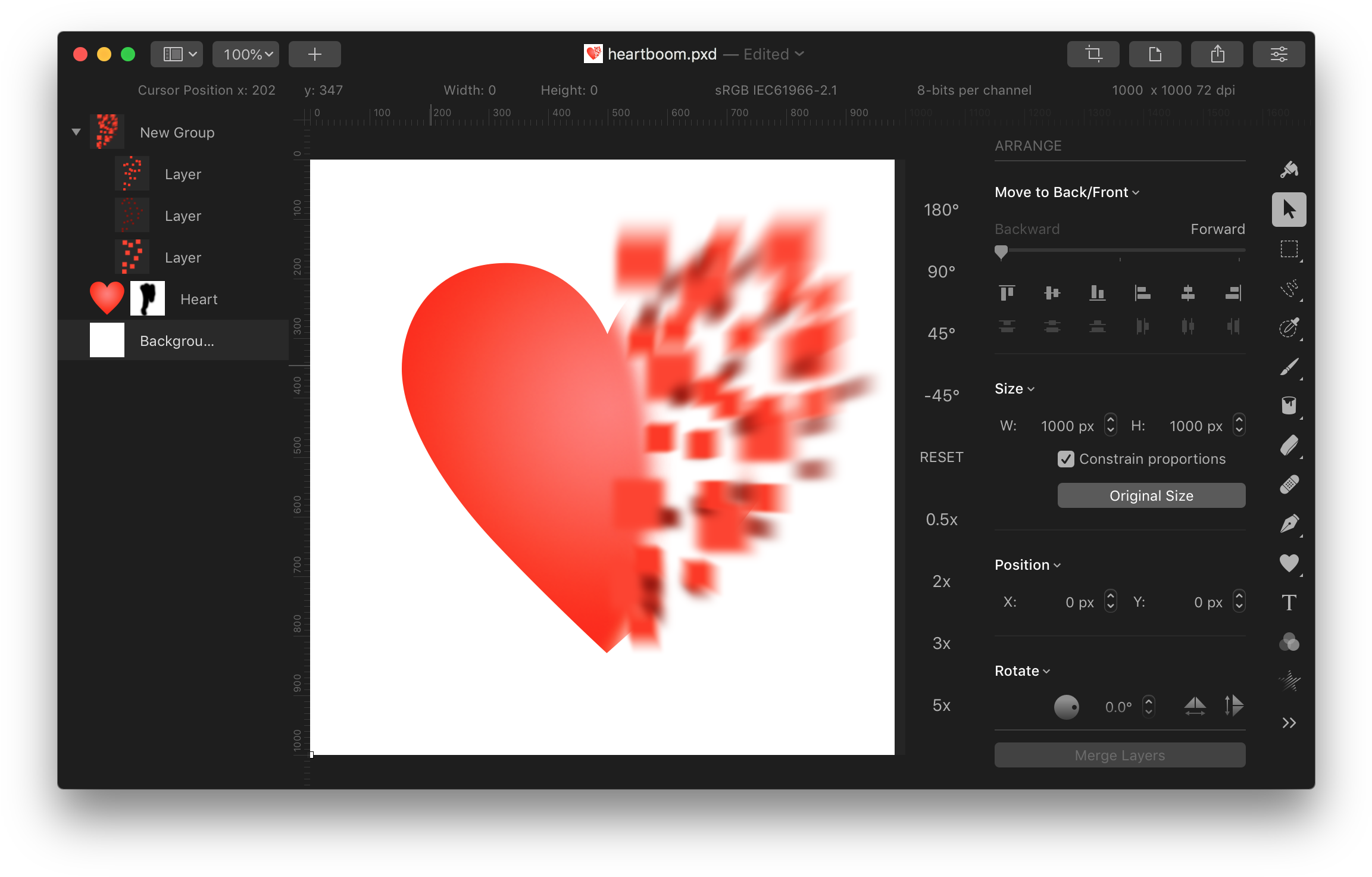Viewport: 1372px width, 877px height.
Task: Open the 100% zoom dropdown
Action: coord(246,54)
